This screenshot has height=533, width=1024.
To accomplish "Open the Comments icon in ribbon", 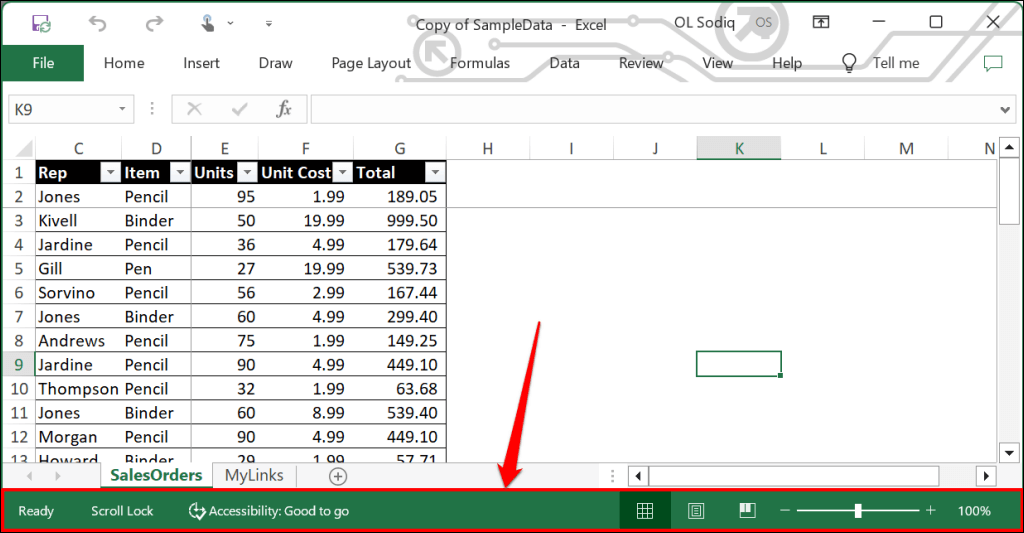I will click(993, 63).
